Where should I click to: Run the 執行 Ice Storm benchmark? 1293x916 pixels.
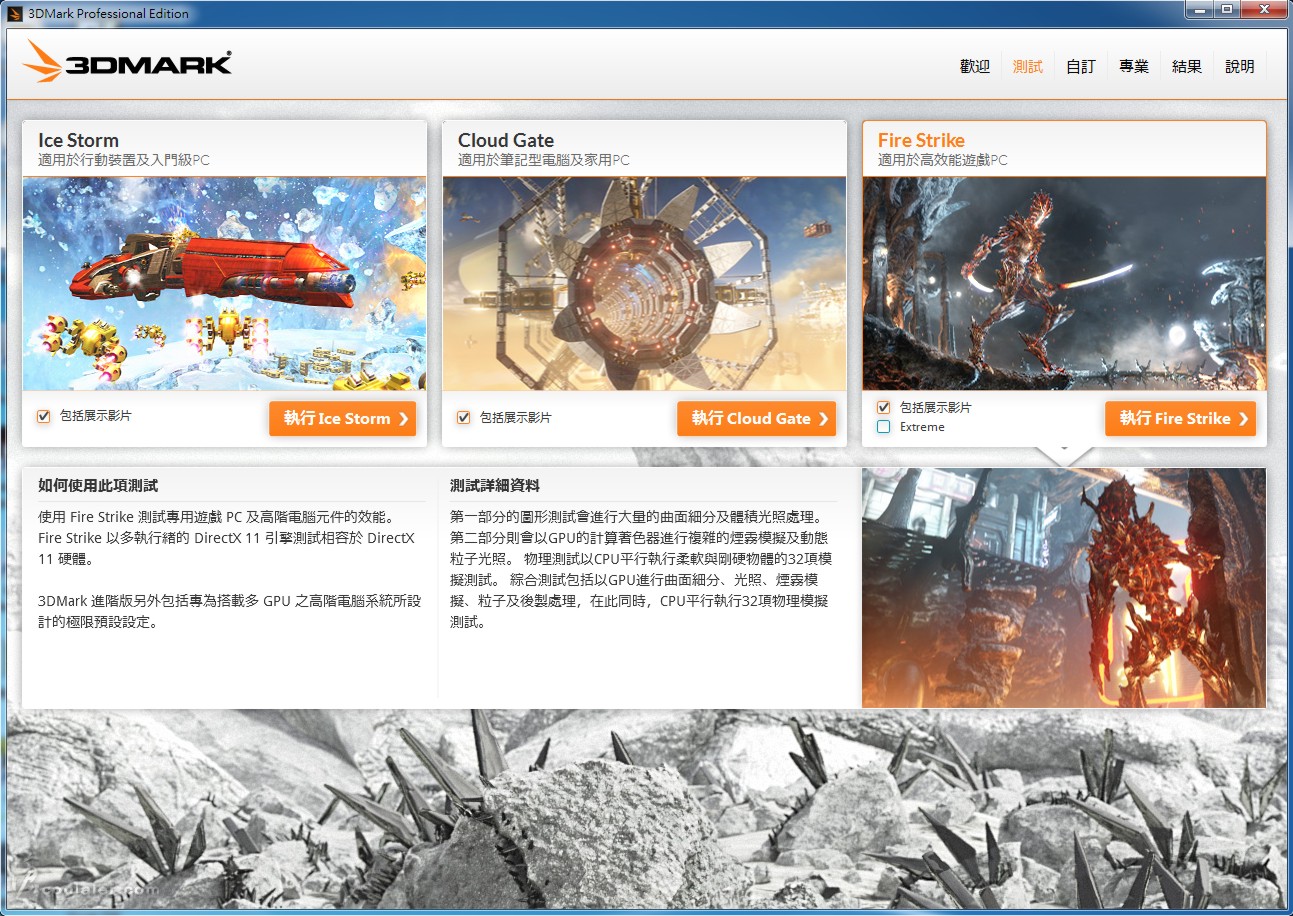coord(342,419)
